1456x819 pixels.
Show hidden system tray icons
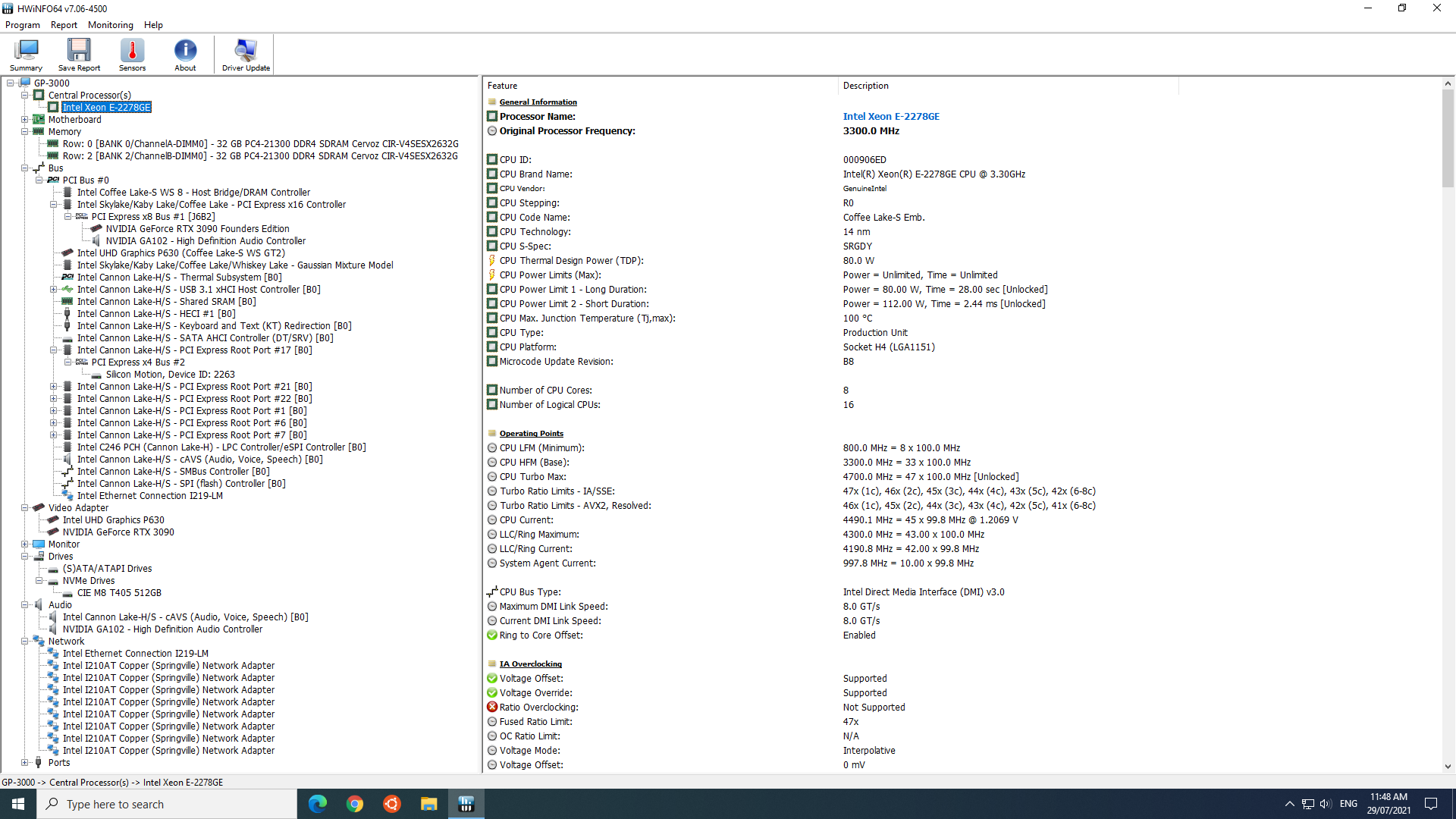[x=1289, y=804]
